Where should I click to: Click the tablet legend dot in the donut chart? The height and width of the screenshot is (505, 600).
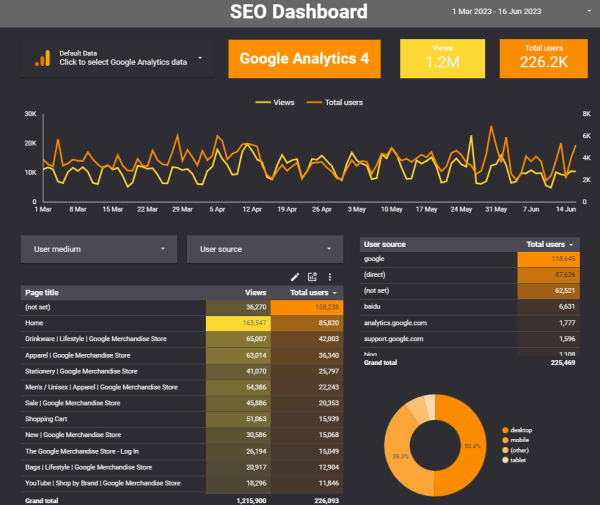coord(505,460)
